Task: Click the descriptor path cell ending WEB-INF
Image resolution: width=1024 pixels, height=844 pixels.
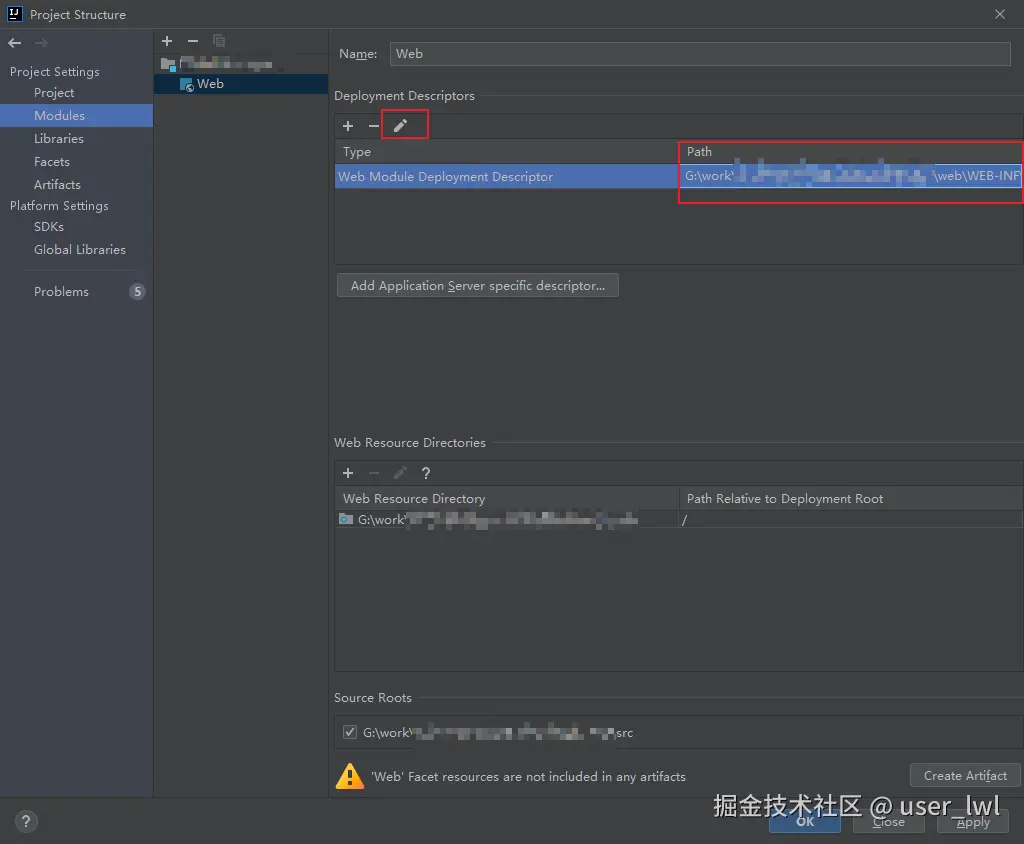Action: click(851, 176)
